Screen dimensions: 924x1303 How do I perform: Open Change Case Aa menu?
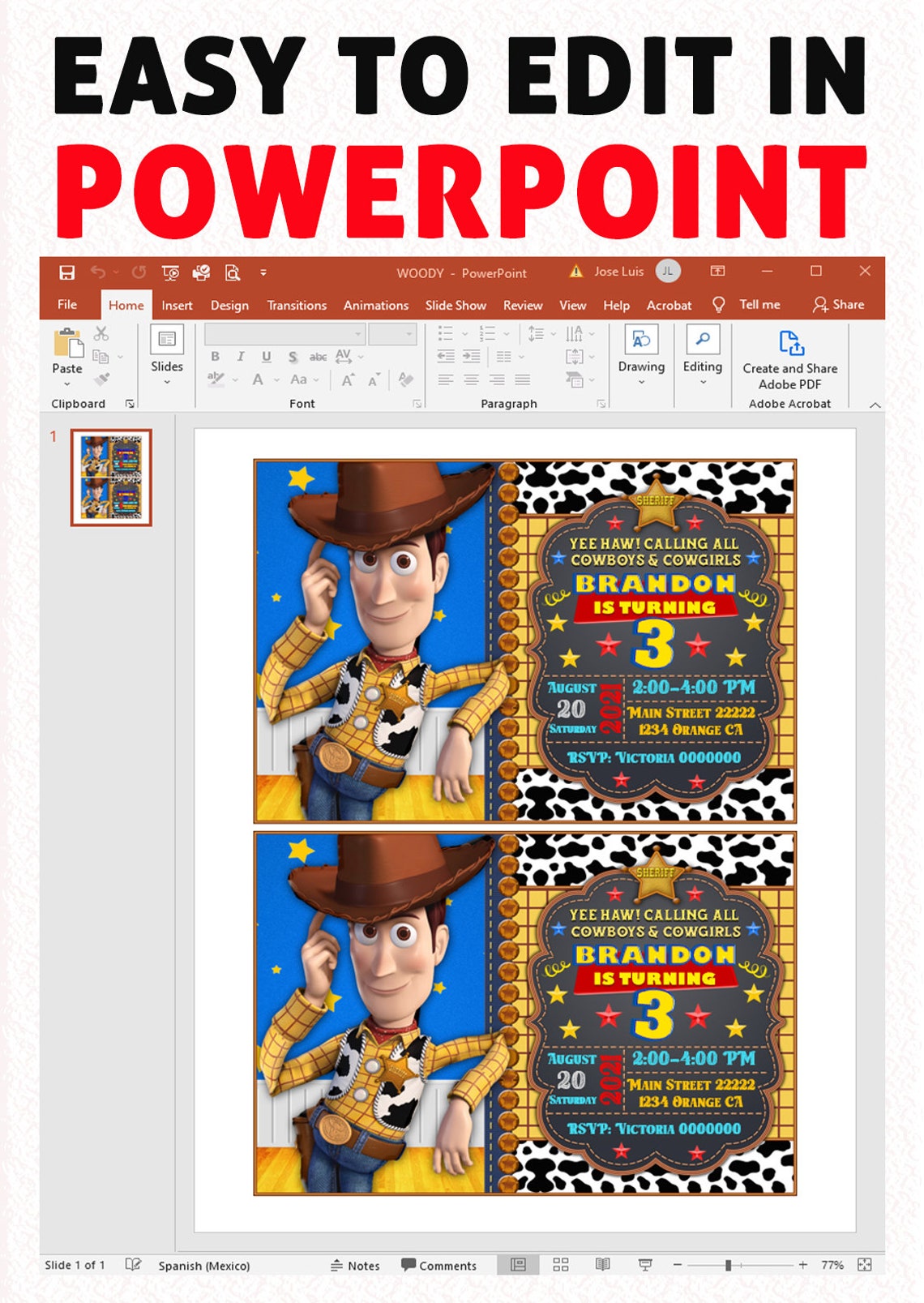click(x=305, y=379)
